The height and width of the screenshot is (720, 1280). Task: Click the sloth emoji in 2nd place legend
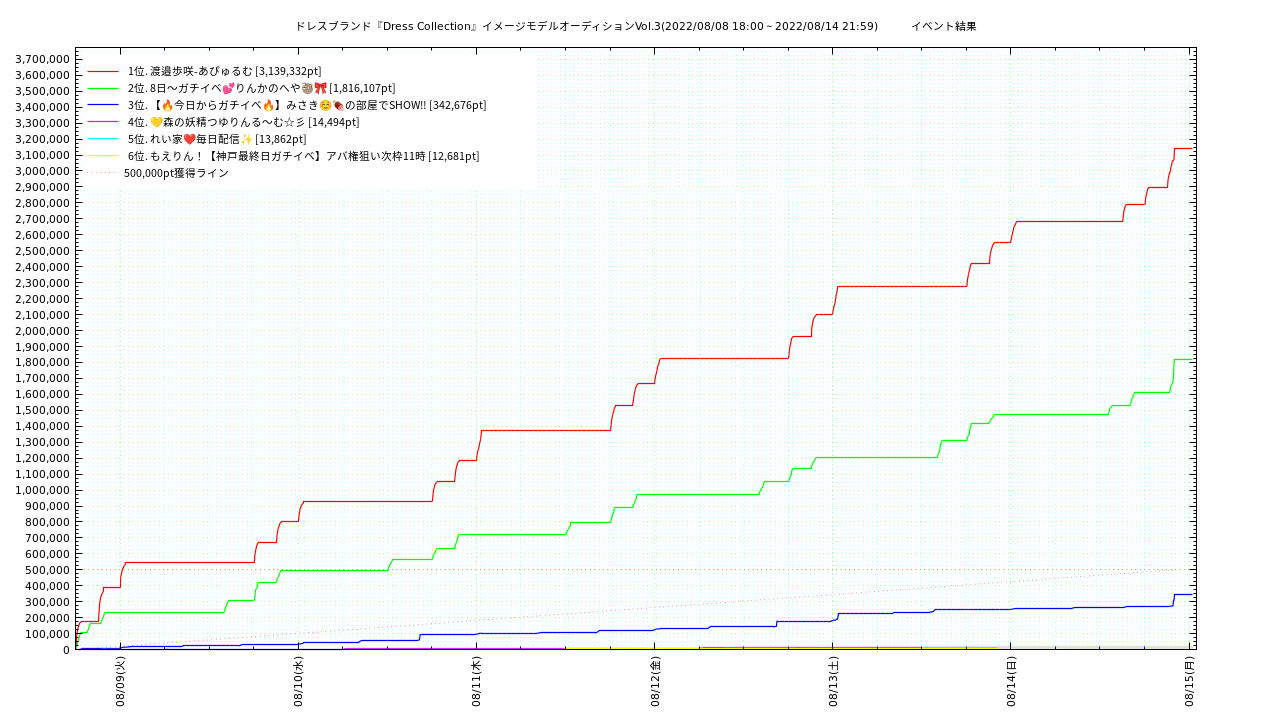click(307, 88)
